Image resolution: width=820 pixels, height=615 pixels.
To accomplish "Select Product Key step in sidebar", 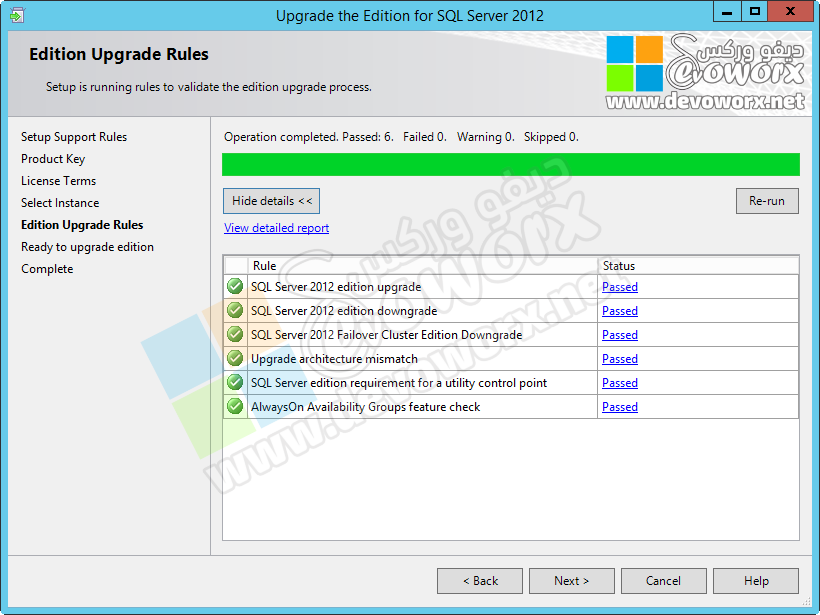I will (x=53, y=159).
